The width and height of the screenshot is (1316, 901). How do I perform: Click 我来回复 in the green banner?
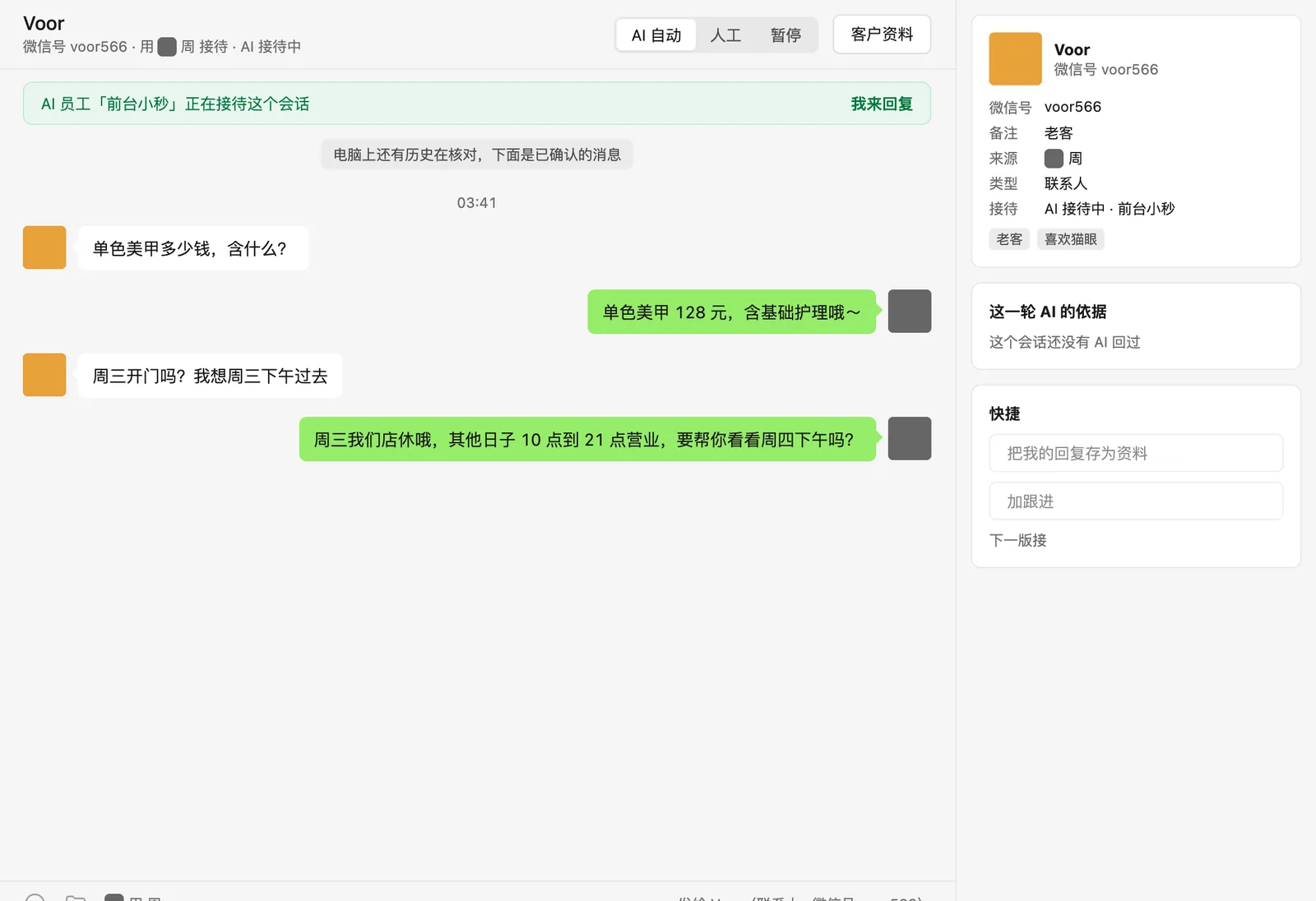[882, 104]
